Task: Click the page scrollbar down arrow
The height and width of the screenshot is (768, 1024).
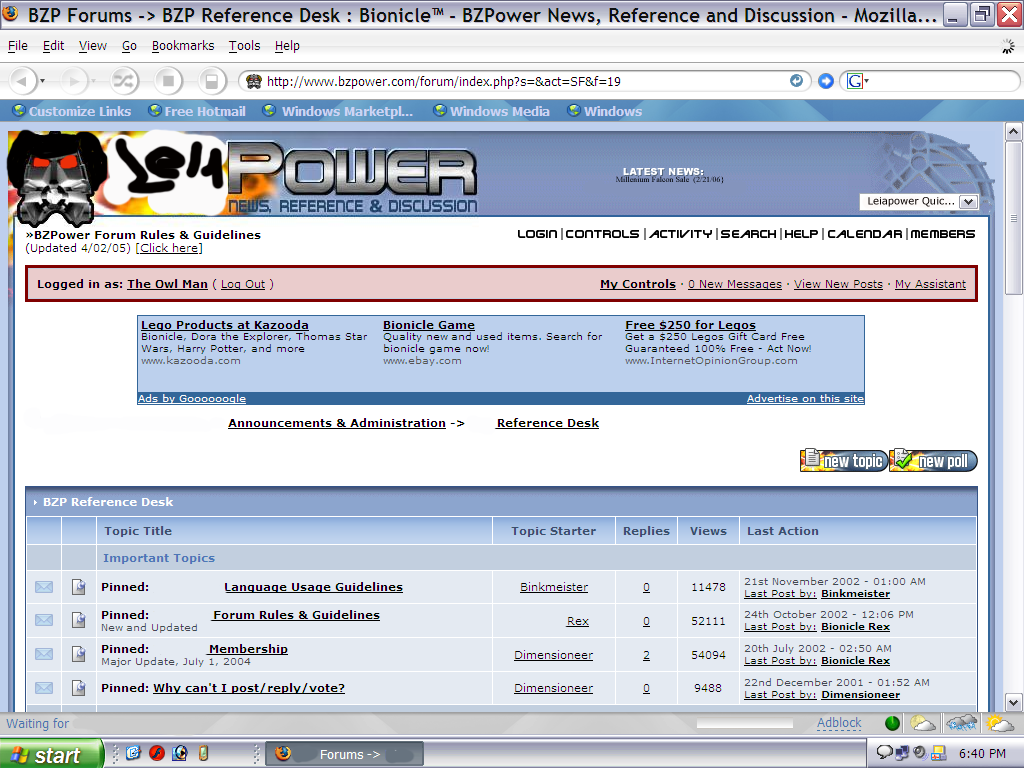Action: [x=1013, y=703]
